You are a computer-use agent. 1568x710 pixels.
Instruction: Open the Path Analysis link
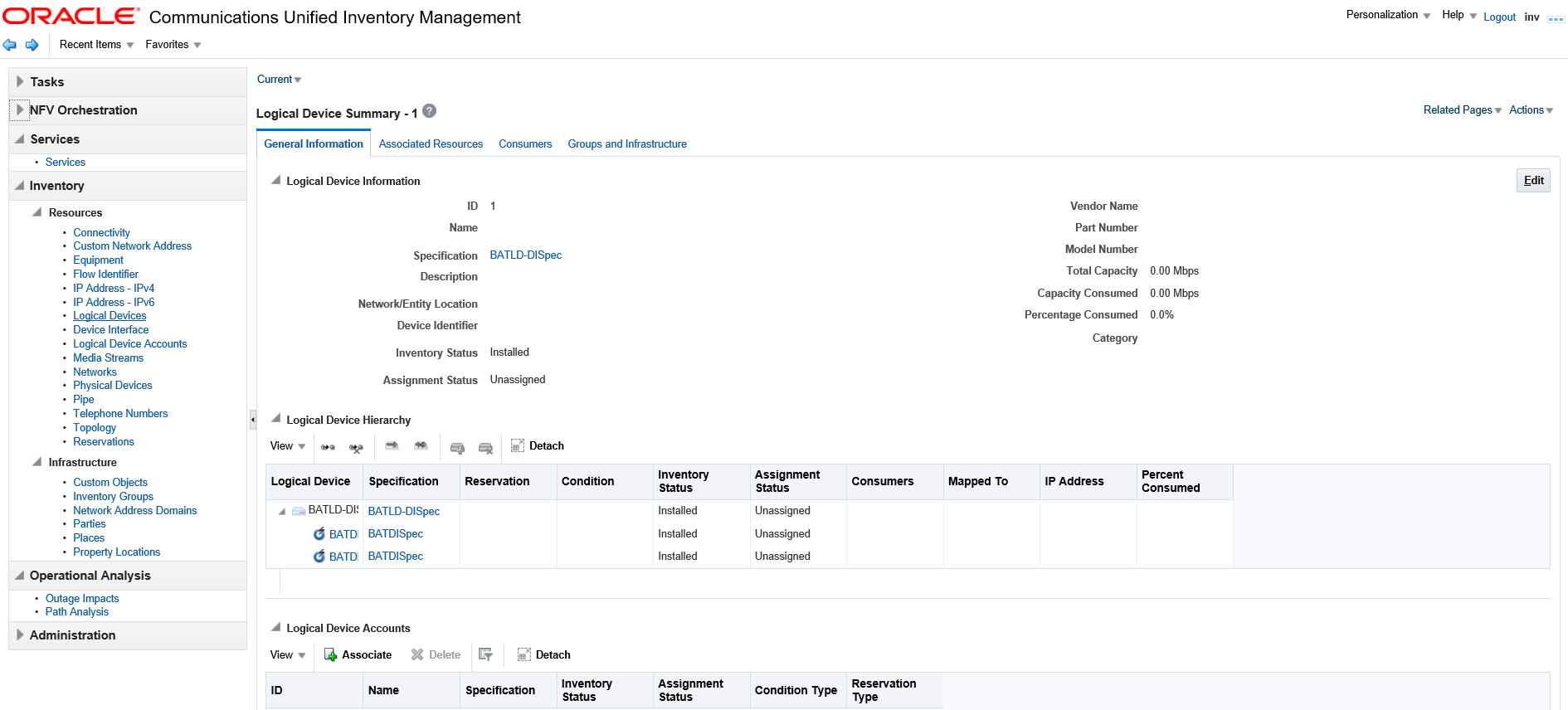tap(77, 612)
